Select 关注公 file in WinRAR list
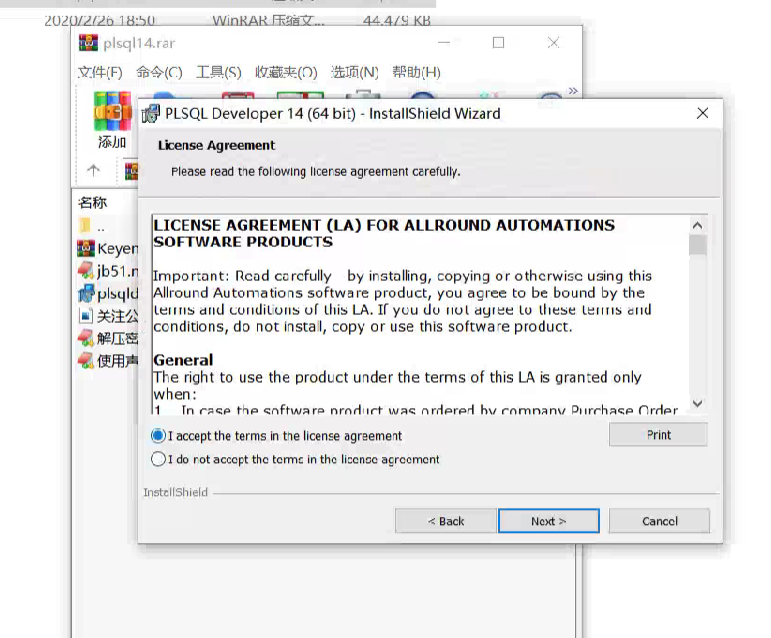Viewport: 771px width, 638px height. pyautogui.click(x=107, y=316)
